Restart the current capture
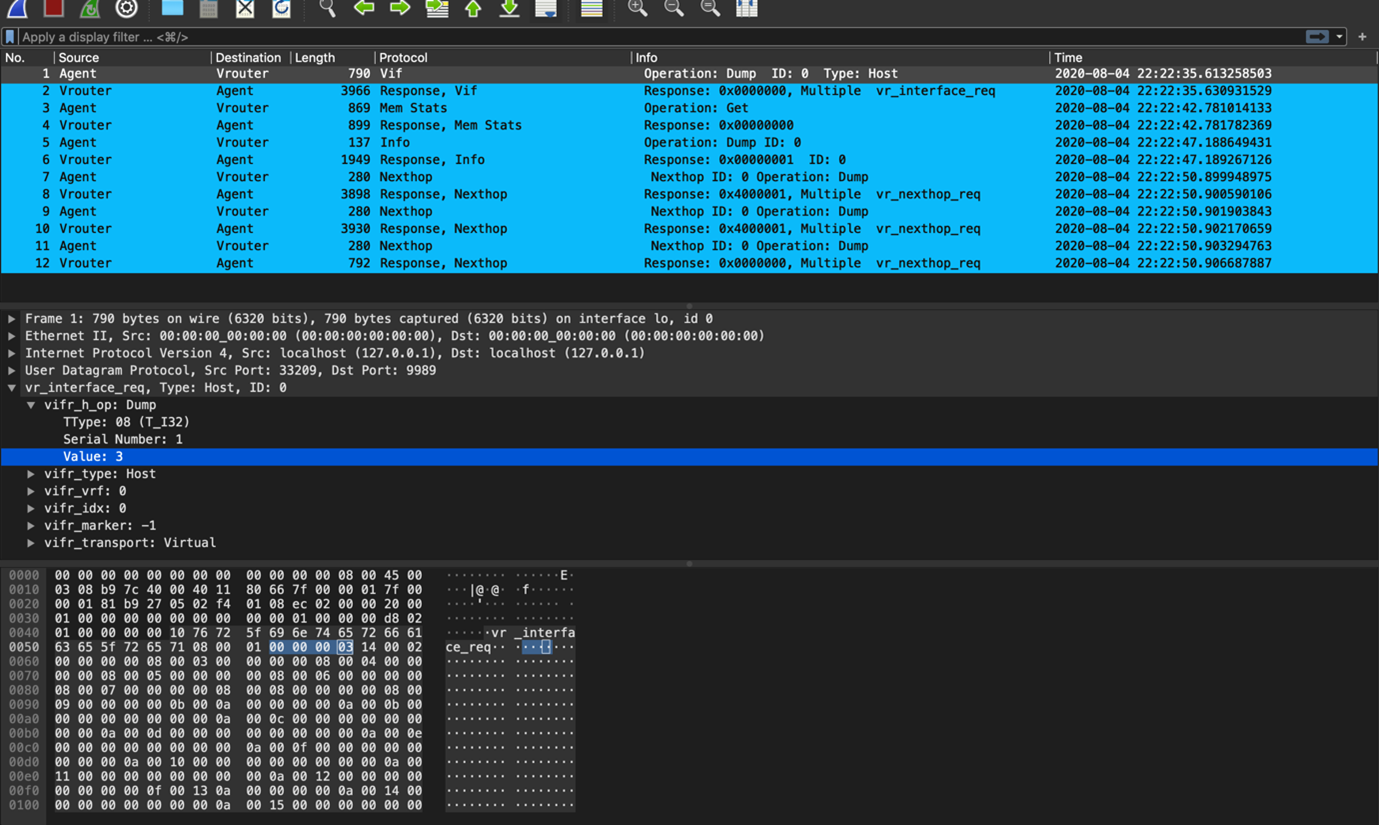This screenshot has height=825, width=1379. click(x=90, y=8)
